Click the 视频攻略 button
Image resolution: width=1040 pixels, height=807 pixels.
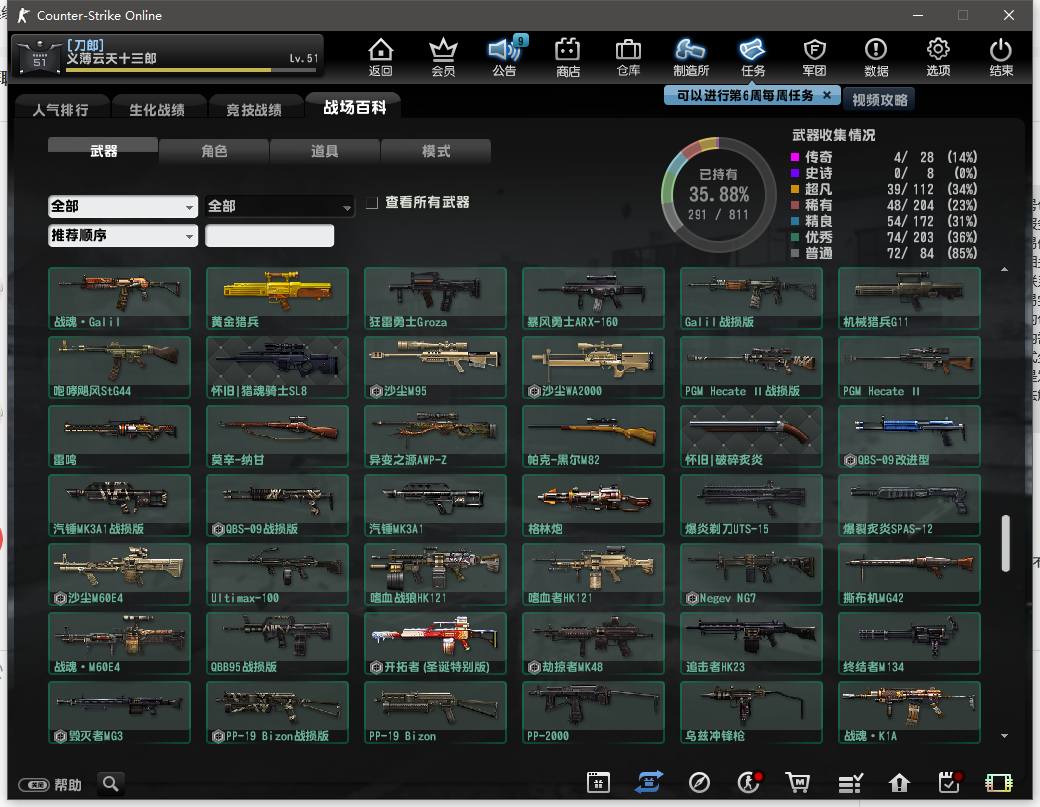[x=879, y=99]
